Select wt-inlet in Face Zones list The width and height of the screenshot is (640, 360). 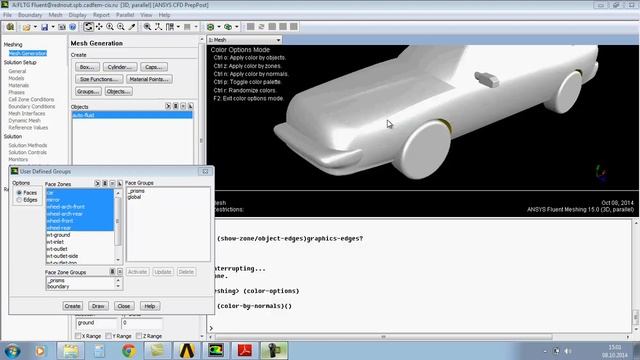point(80,242)
